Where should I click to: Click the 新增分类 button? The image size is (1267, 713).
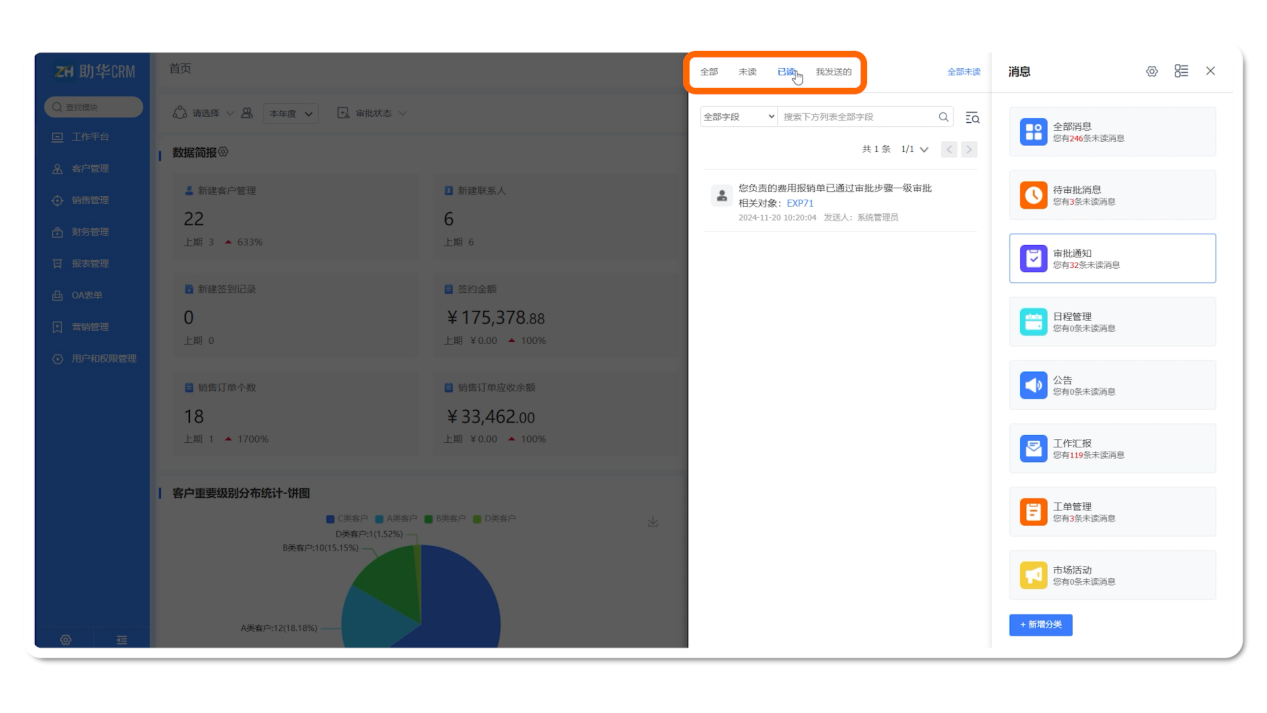(x=1040, y=625)
